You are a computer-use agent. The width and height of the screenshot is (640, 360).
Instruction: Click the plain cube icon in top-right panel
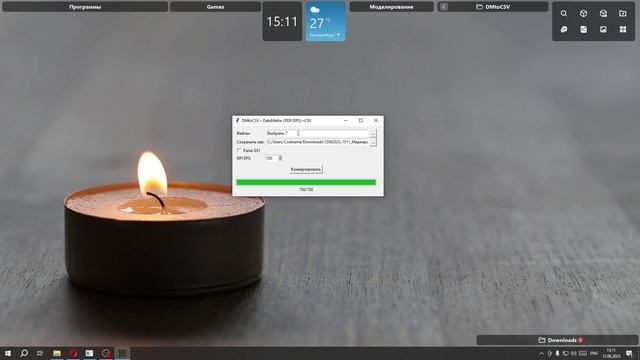pyautogui.click(x=583, y=13)
